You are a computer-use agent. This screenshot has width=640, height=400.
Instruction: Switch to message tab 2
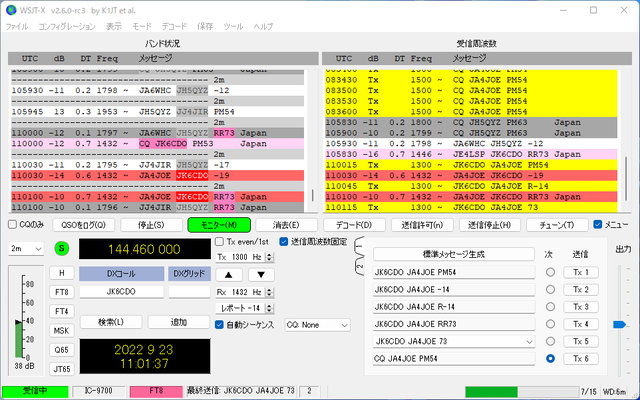pyautogui.click(x=359, y=266)
